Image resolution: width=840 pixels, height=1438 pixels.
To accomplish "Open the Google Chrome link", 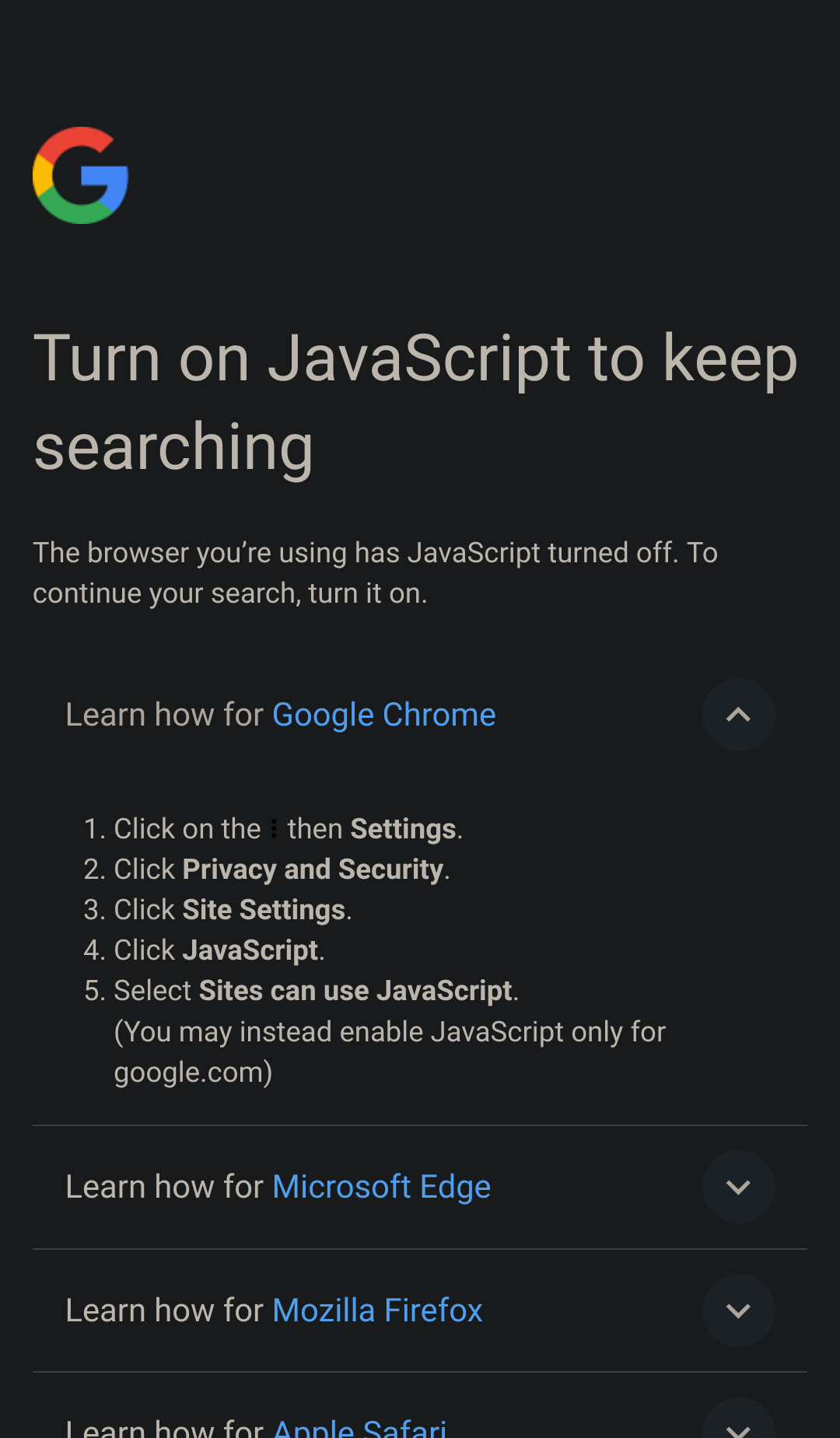I will (383, 715).
